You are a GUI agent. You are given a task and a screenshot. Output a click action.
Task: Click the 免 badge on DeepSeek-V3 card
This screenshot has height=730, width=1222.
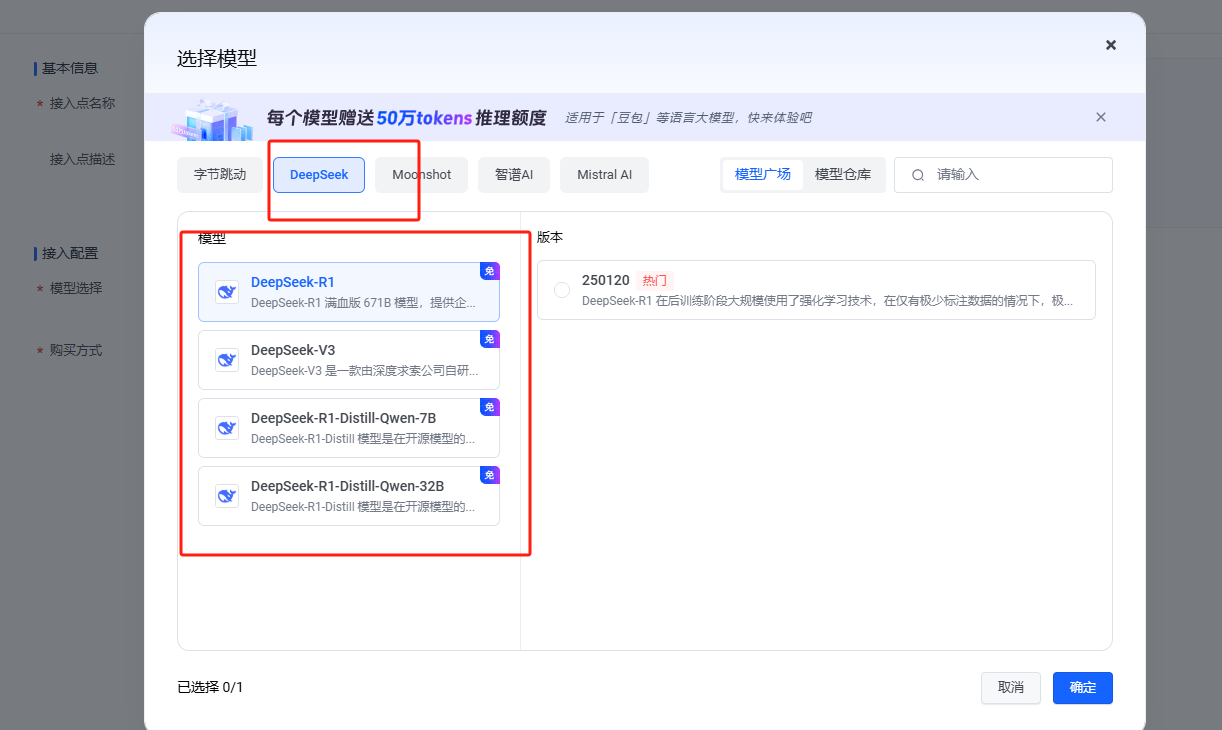490,339
